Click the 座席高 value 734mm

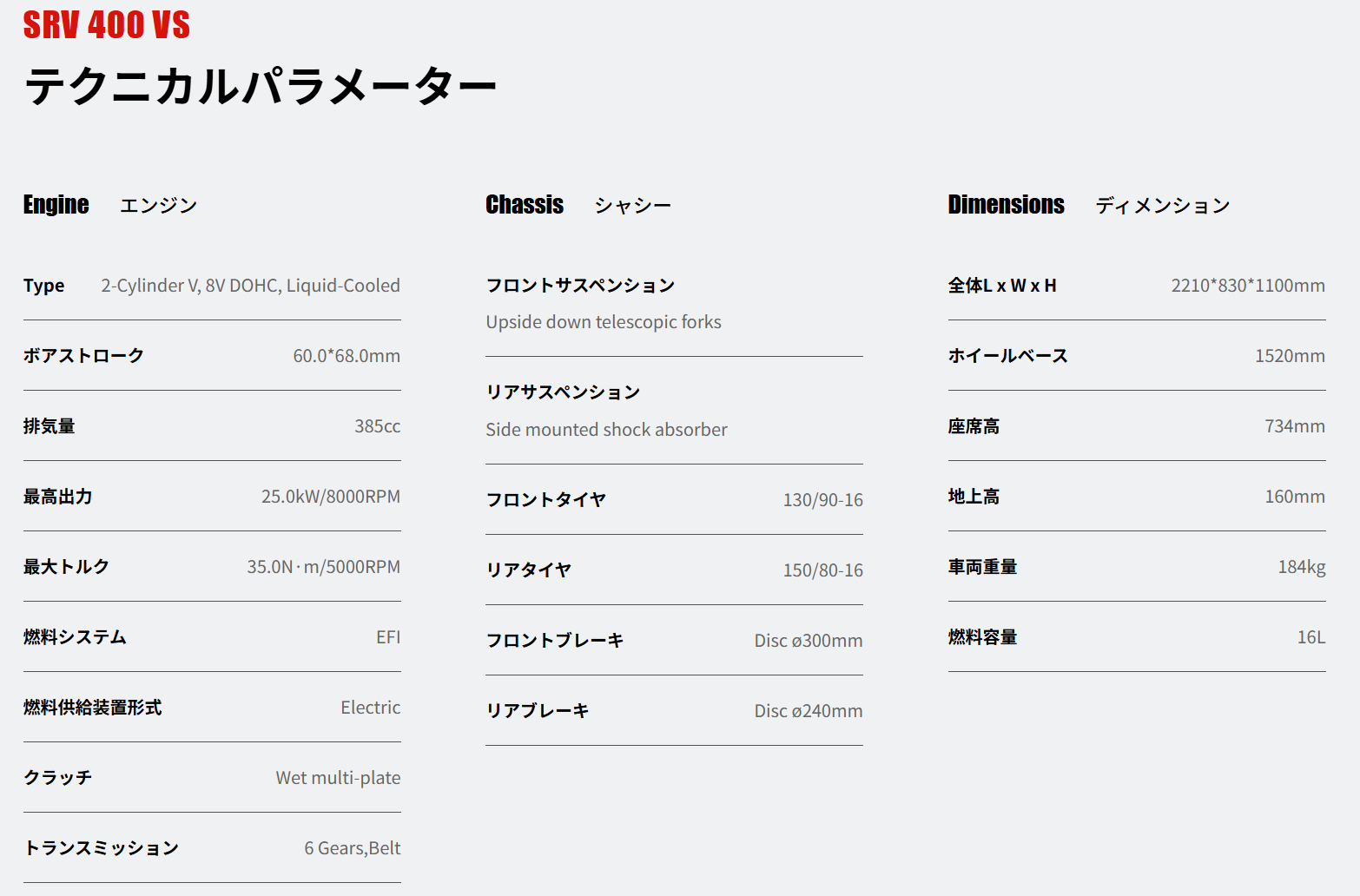point(1294,426)
